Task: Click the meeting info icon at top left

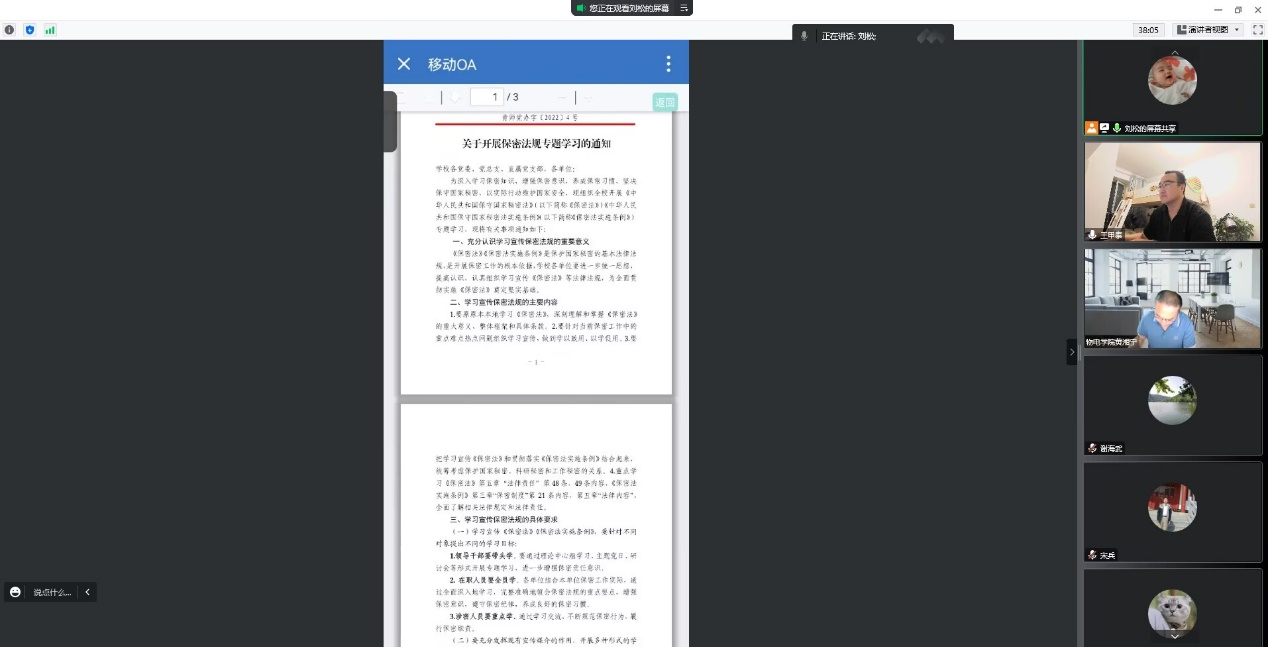Action: pyautogui.click(x=10, y=30)
